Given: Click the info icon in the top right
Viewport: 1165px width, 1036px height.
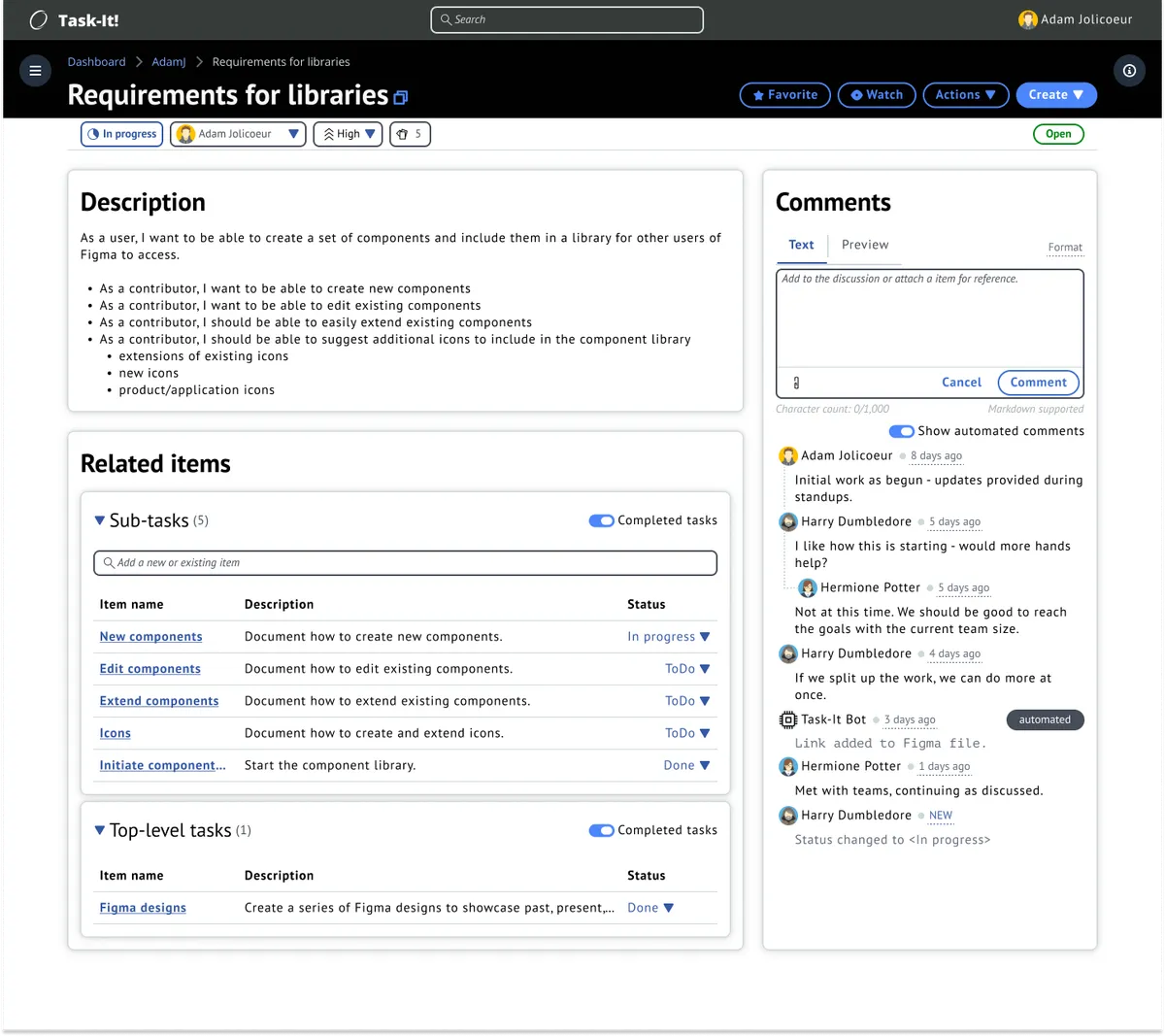Looking at the screenshot, I should pos(1129,70).
